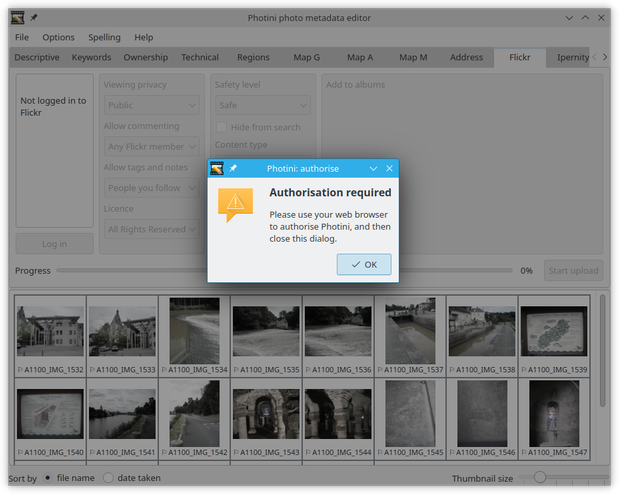Toggle the Hide from search checkbox

coord(221,127)
